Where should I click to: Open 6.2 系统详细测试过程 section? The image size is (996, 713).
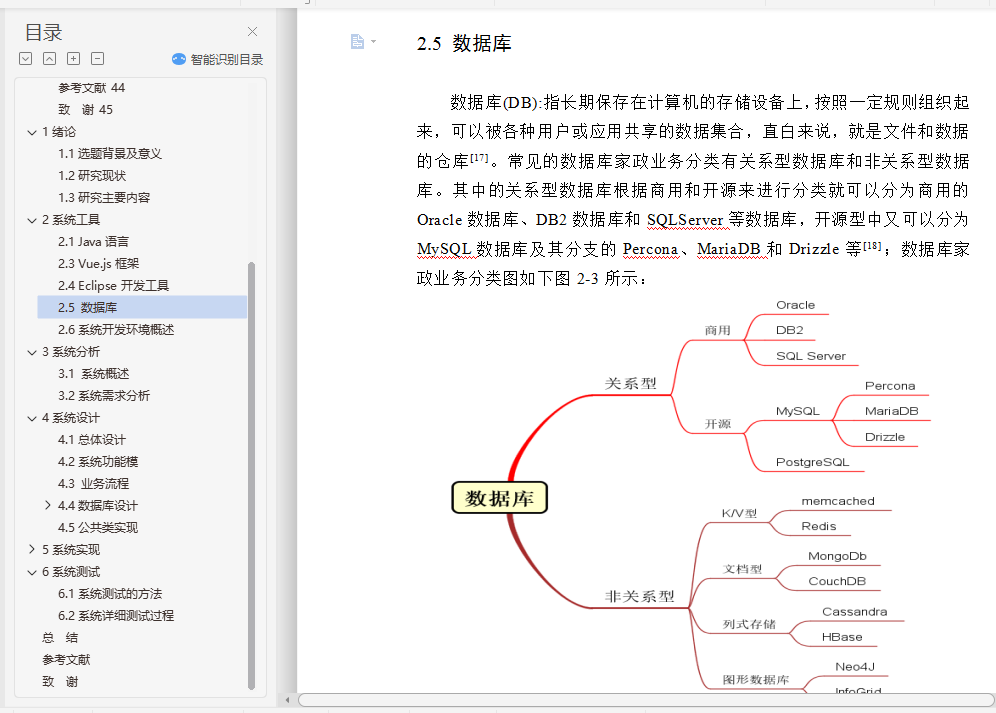pyautogui.click(x=116, y=616)
